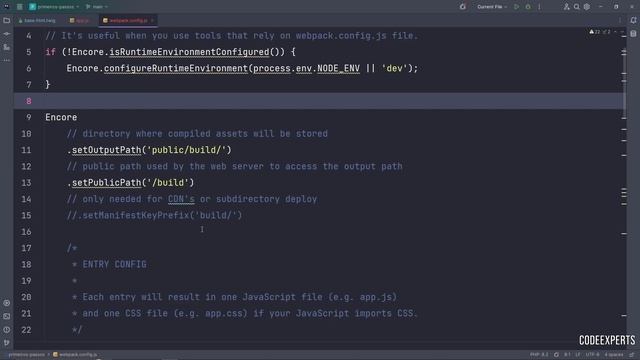This screenshot has height=360, width=640.
Task: Open editor tabs options menu
Action: click(620, 20)
